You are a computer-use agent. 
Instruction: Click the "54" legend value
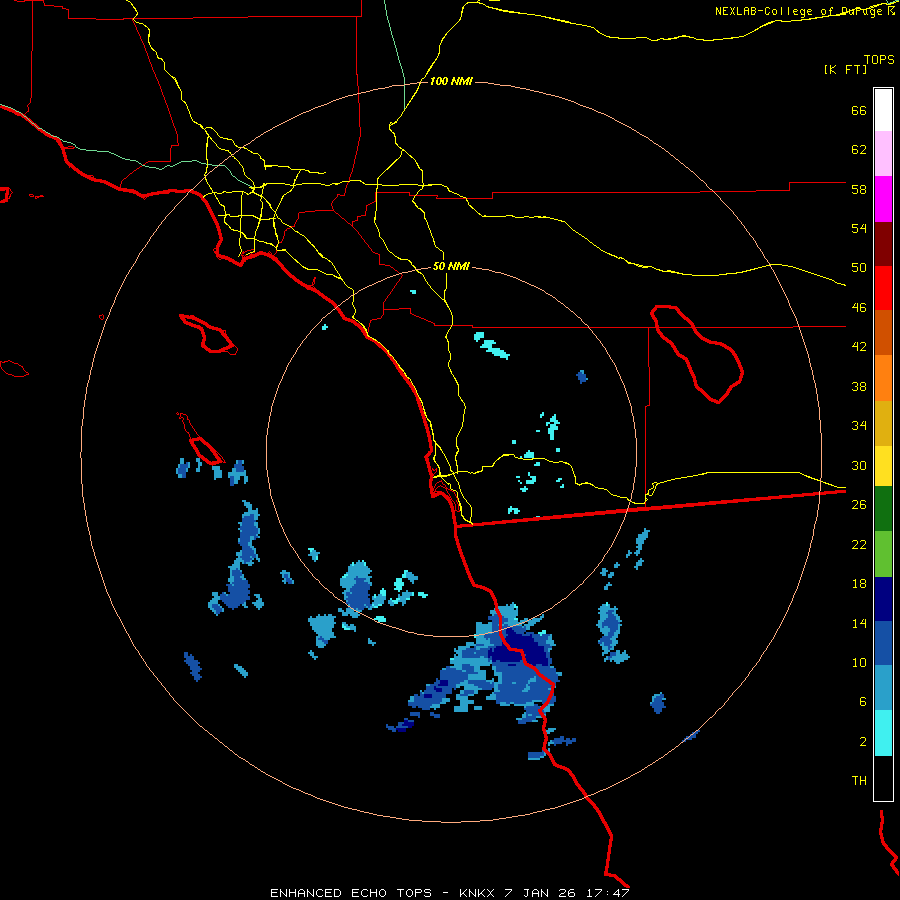coord(859,228)
